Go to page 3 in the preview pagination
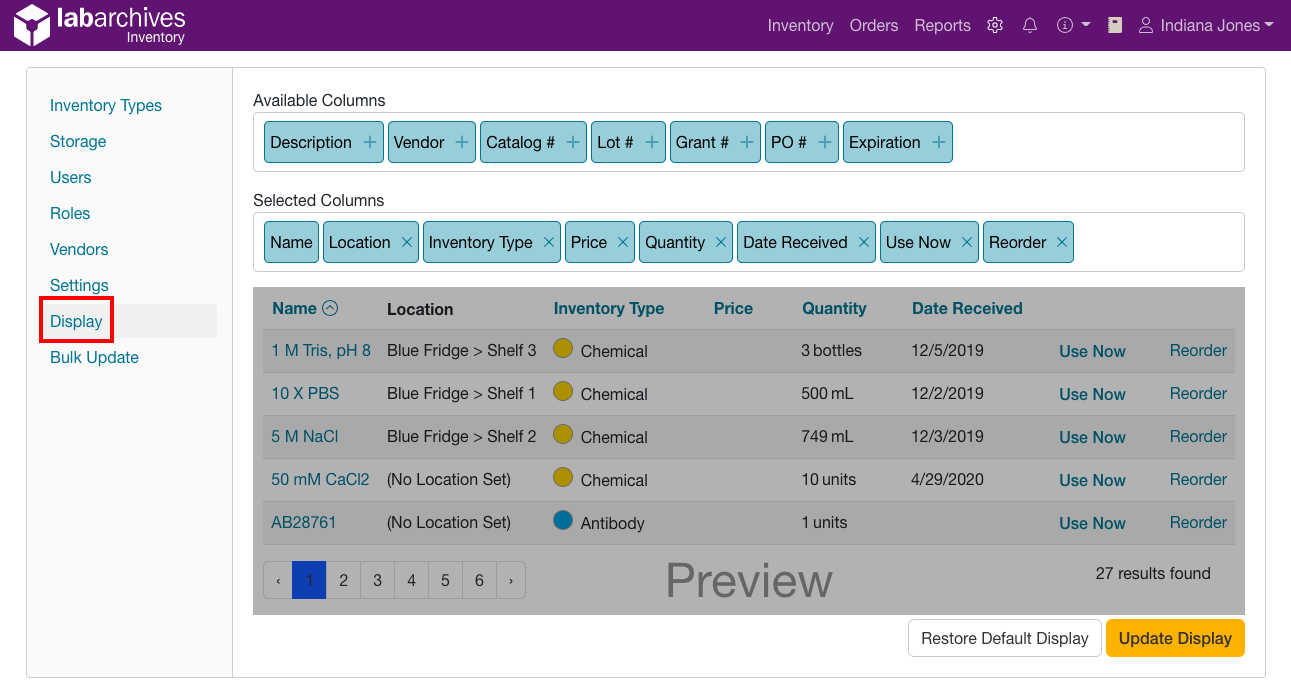The width and height of the screenshot is (1291, 691). 377,580
